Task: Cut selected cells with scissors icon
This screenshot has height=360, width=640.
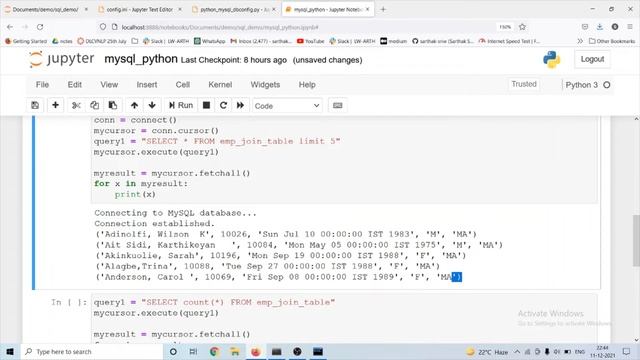Action: [x=76, y=105]
